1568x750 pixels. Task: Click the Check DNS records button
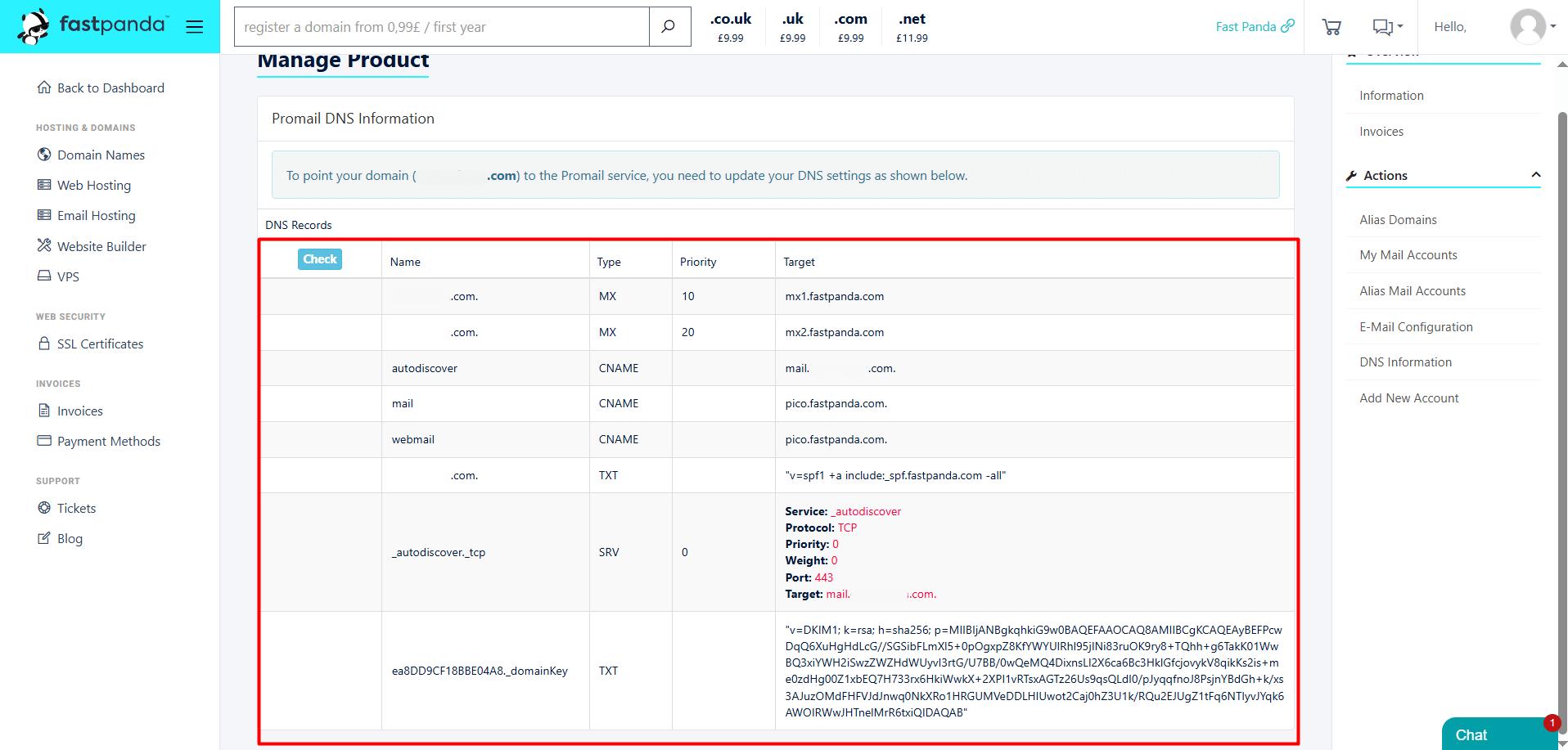pyautogui.click(x=320, y=259)
